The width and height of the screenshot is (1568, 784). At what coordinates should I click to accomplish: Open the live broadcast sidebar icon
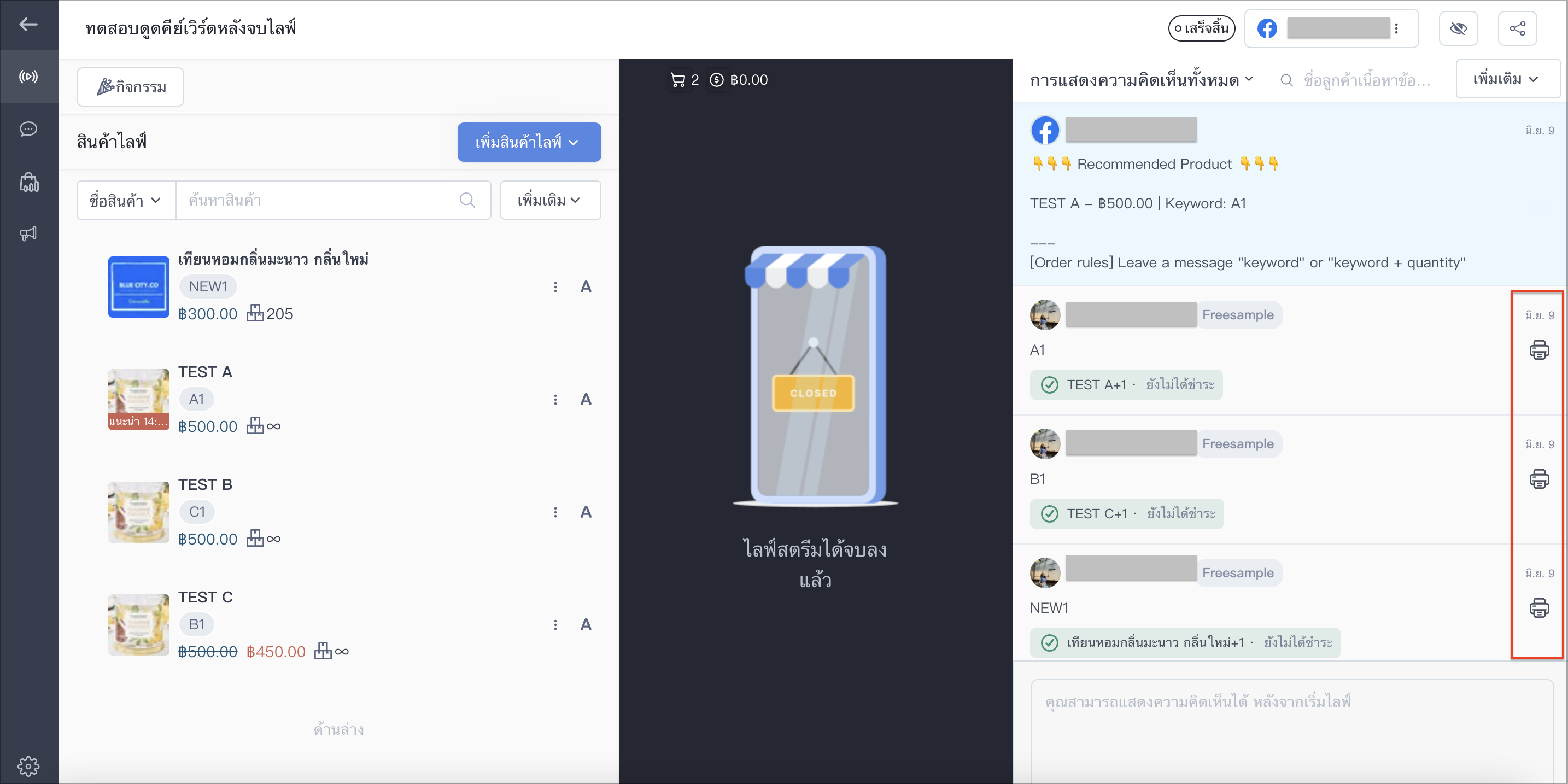point(28,76)
